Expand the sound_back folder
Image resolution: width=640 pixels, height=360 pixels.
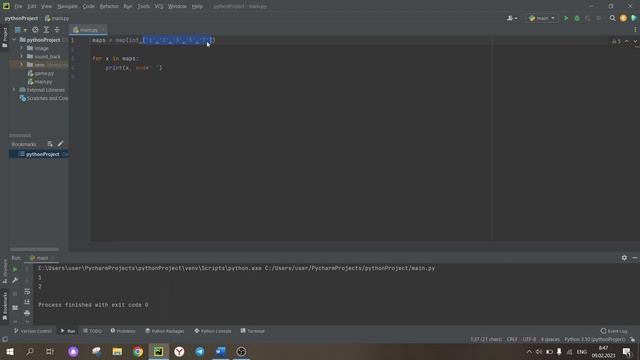coord(22,56)
